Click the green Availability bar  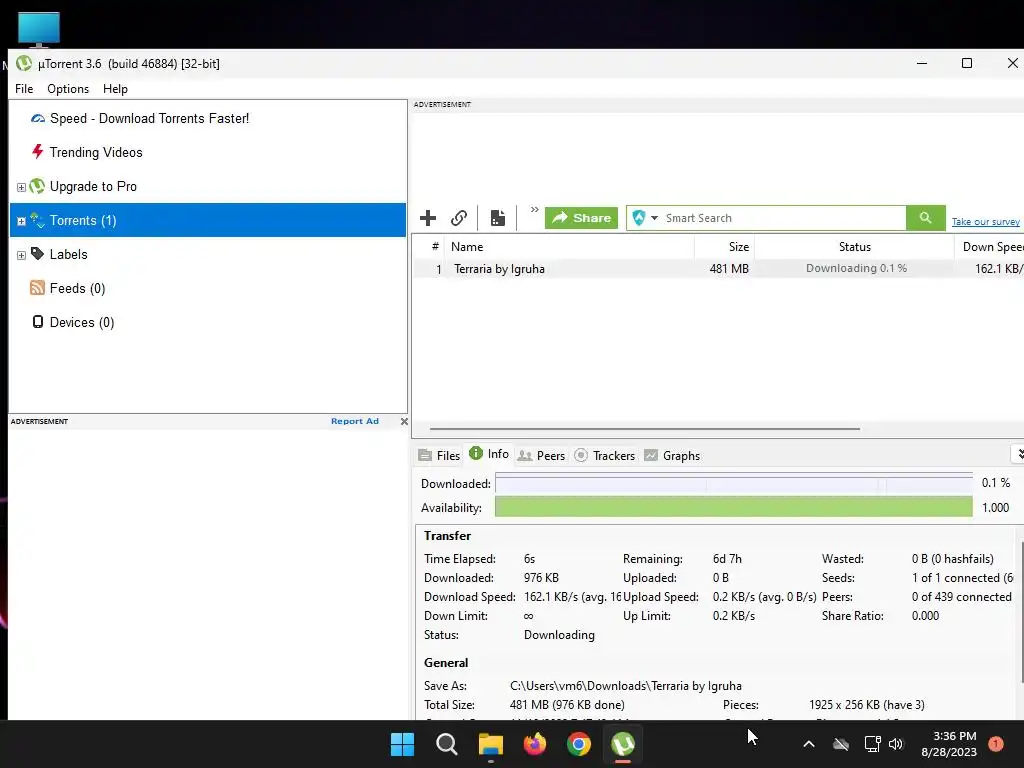[x=733, y=507]
